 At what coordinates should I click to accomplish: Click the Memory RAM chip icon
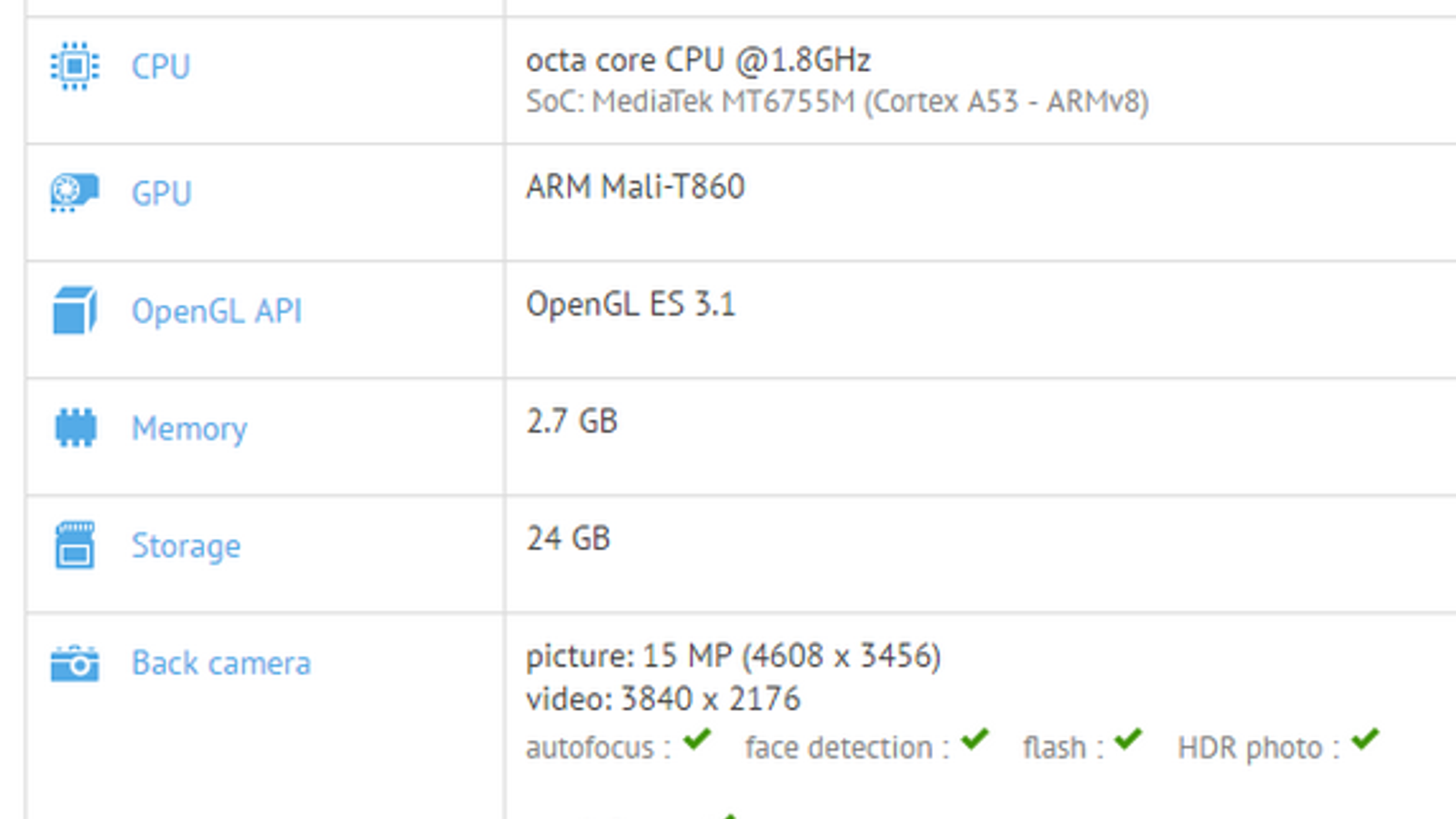click(75, 428)
